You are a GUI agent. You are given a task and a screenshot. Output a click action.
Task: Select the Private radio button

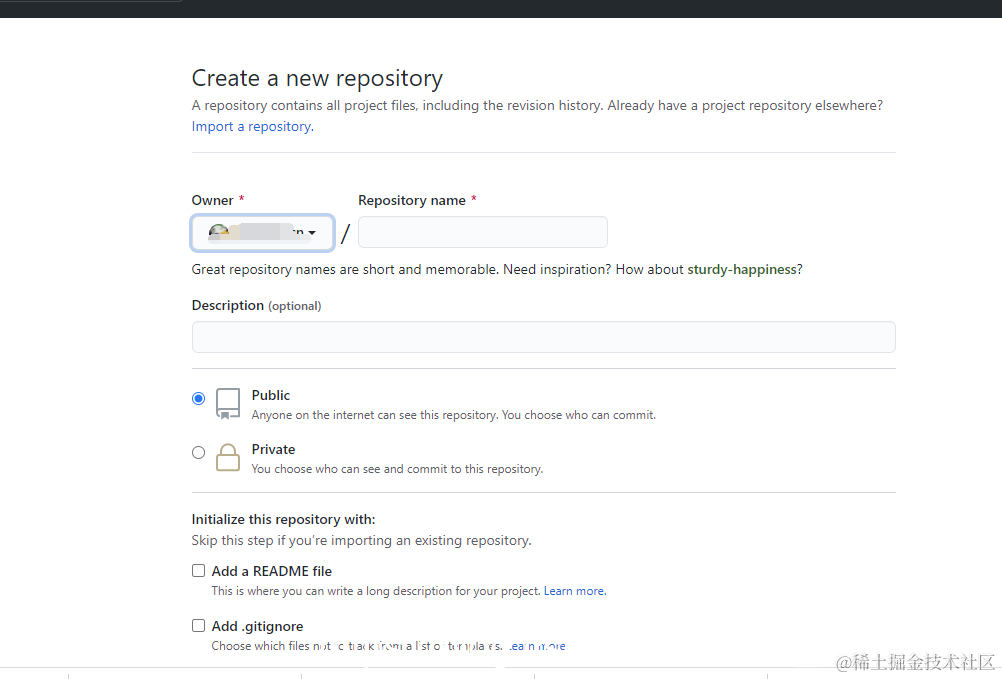click(199, 452)
